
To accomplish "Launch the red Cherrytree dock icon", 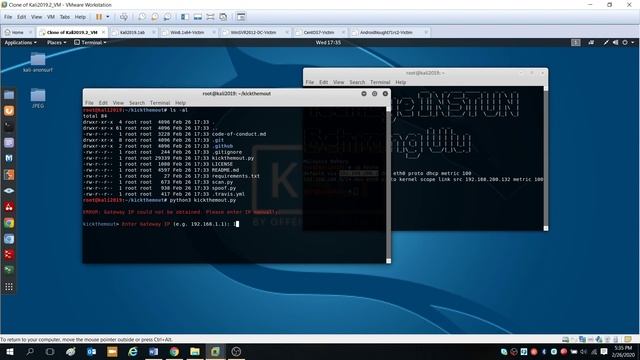I will click(x=9, y=207).
